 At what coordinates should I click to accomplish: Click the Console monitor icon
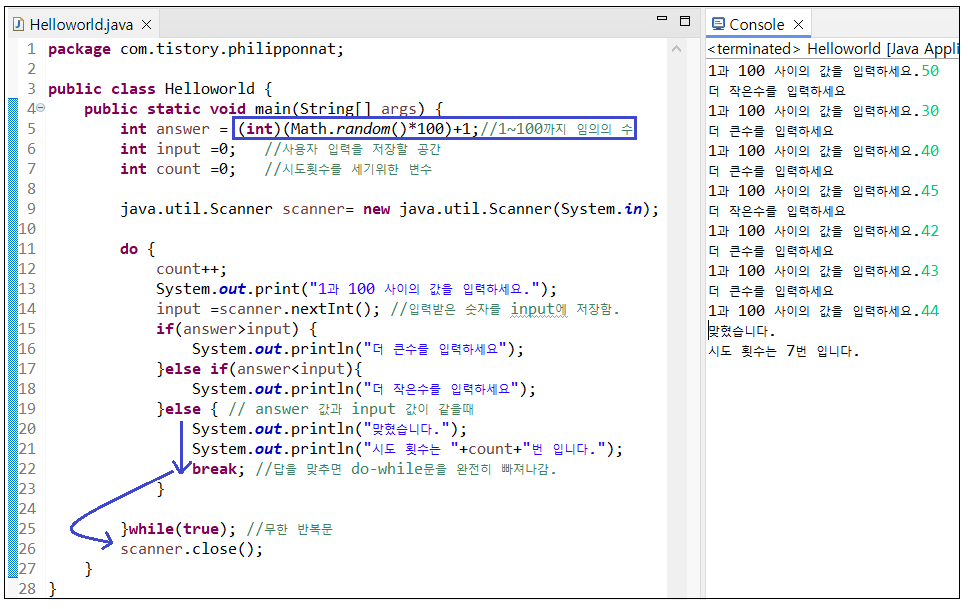[x=718, y=24]
